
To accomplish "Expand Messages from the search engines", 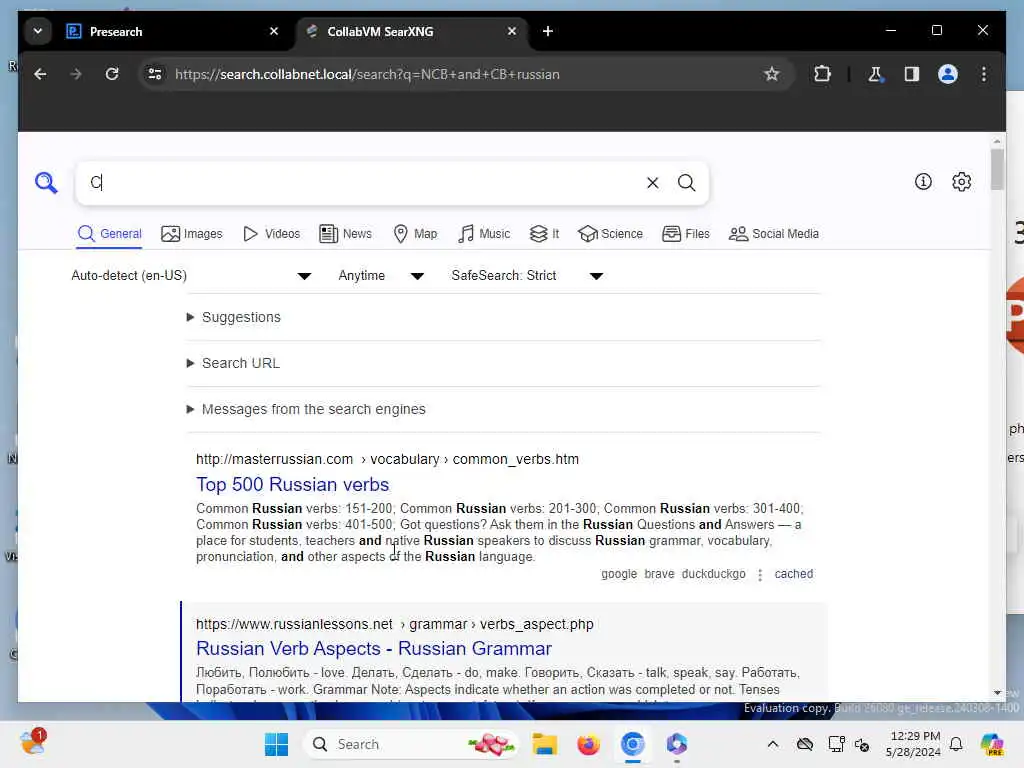I will coord(306,409).
